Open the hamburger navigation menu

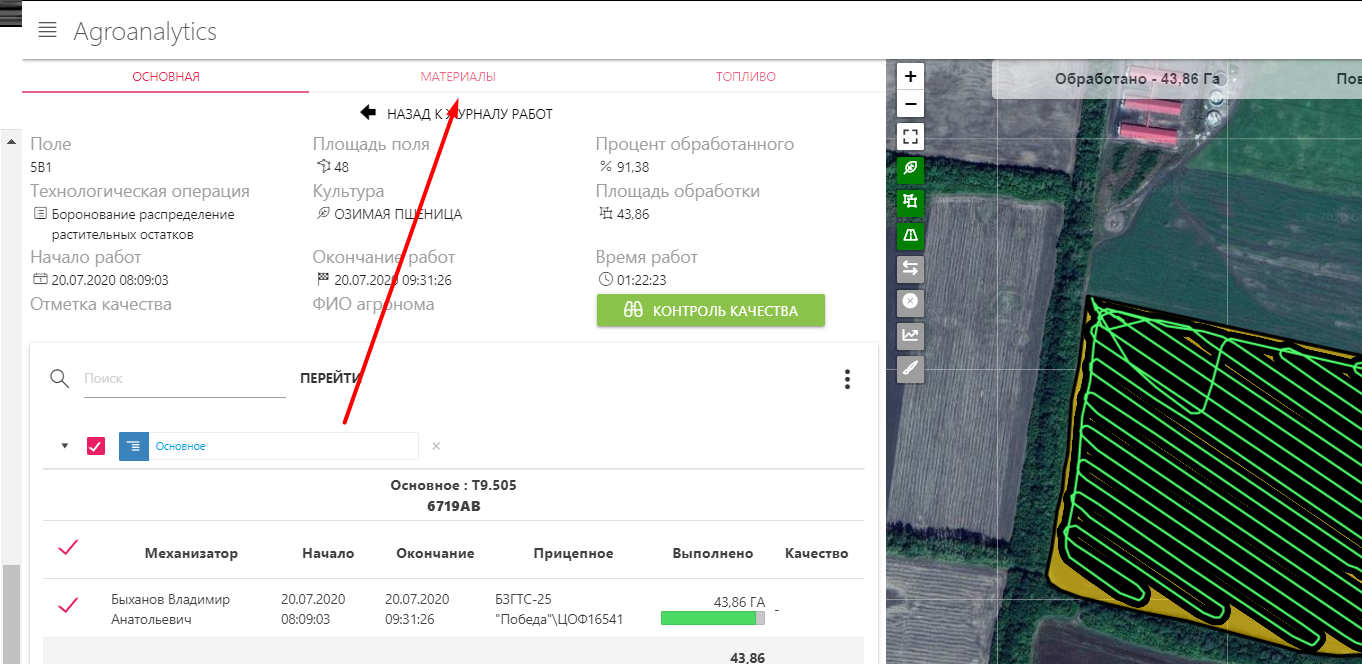pos(47,30)
